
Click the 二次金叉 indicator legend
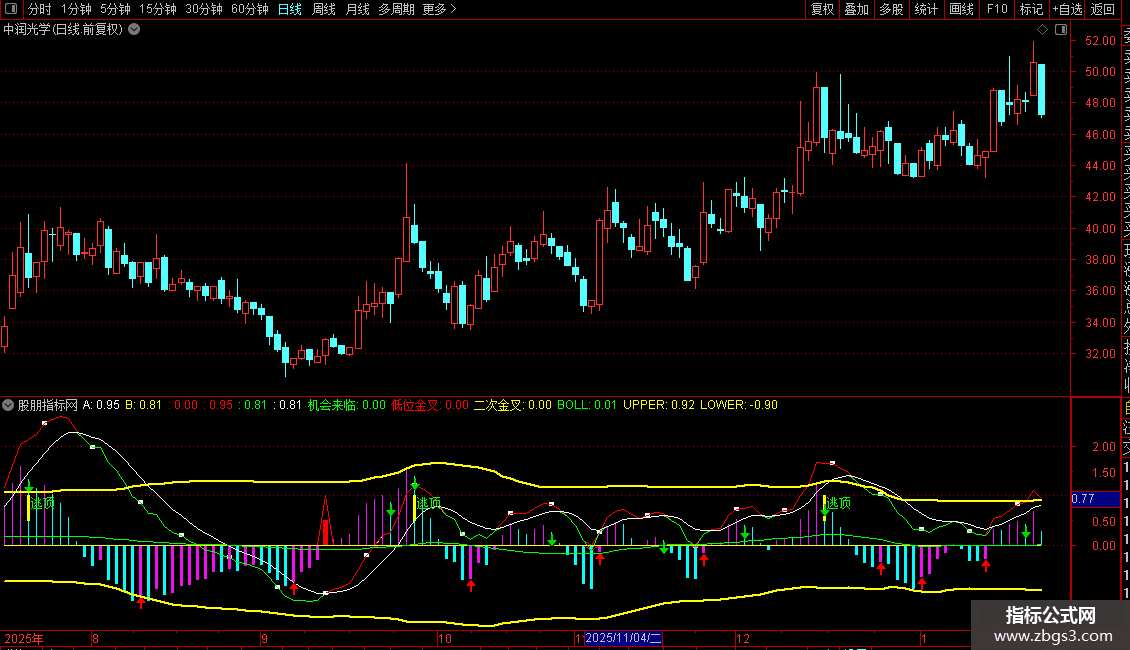(x=512, y=405)
